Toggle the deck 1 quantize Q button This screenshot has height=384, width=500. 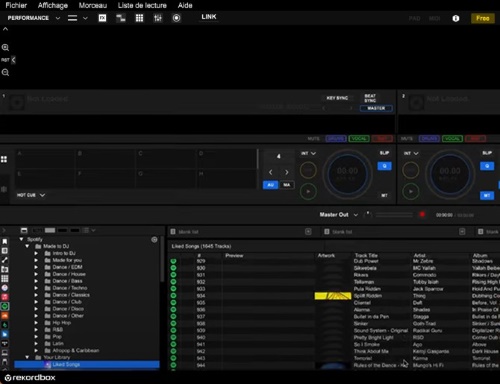tap(384, 166)
